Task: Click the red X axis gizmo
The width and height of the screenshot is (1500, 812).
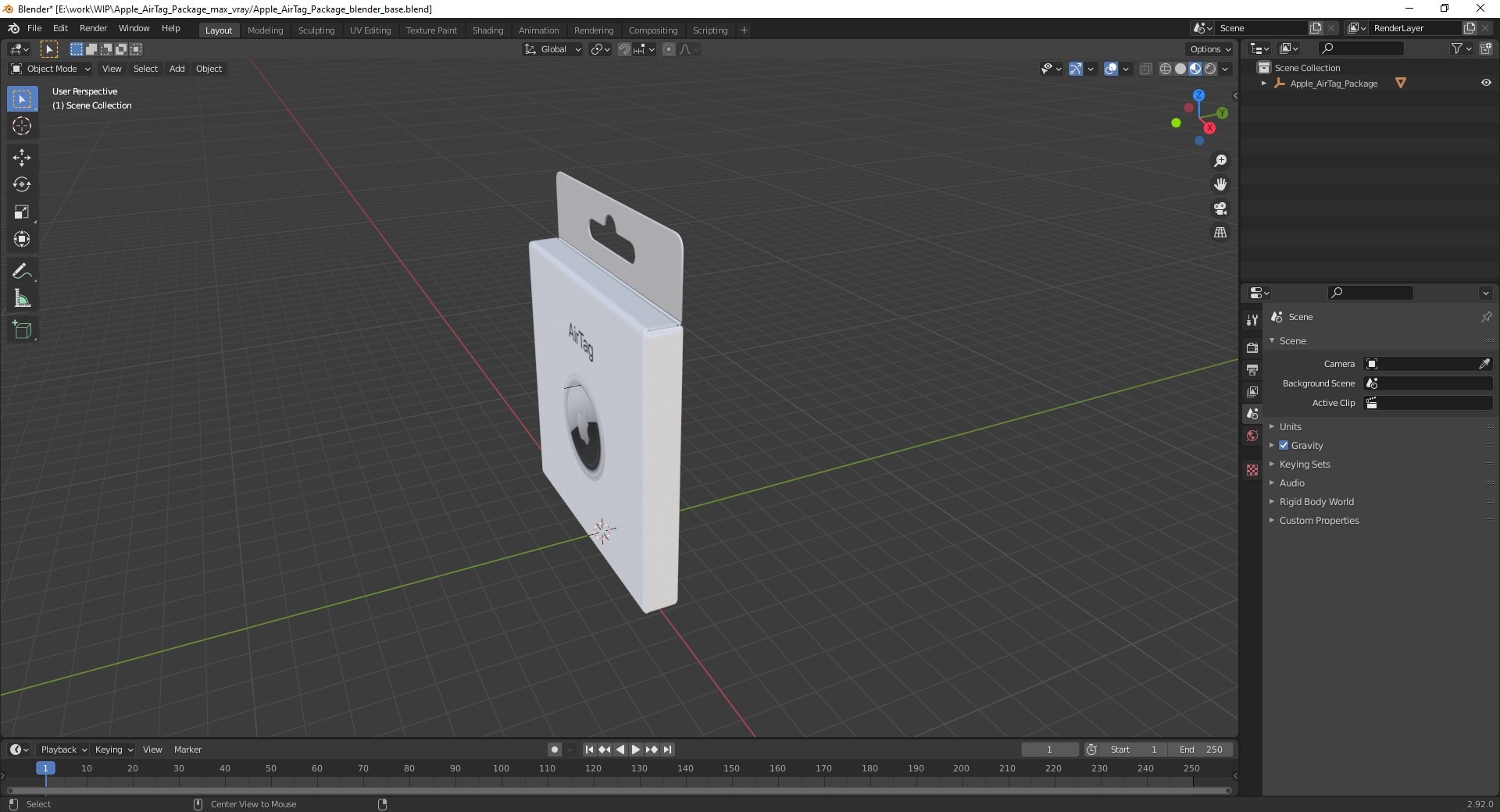Action: click(x=1209, y=128)
